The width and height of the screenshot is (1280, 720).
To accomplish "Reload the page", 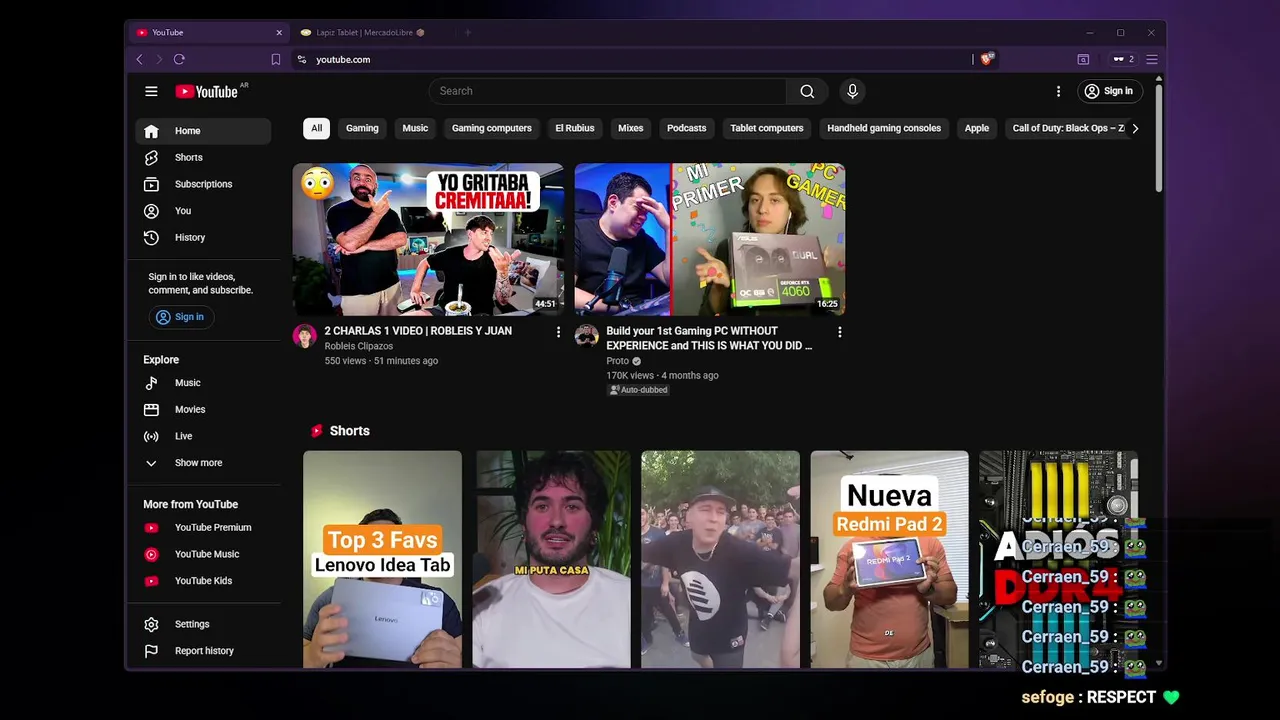I will [179, 59].
